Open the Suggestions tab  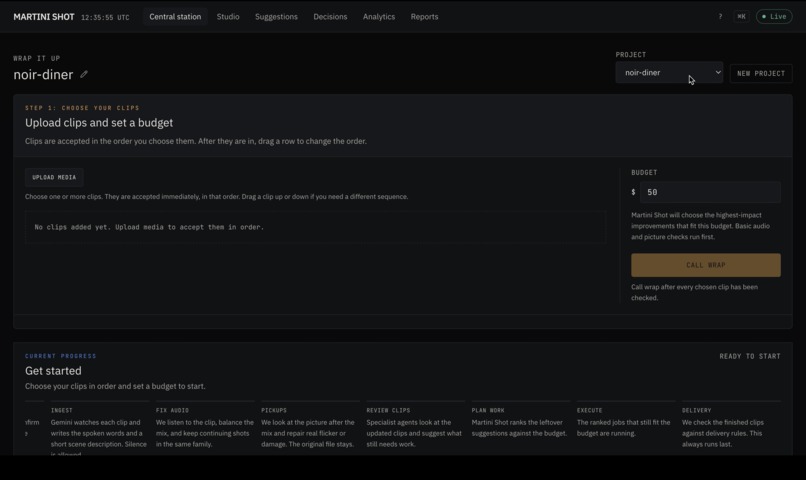click(x=276, y=16)
